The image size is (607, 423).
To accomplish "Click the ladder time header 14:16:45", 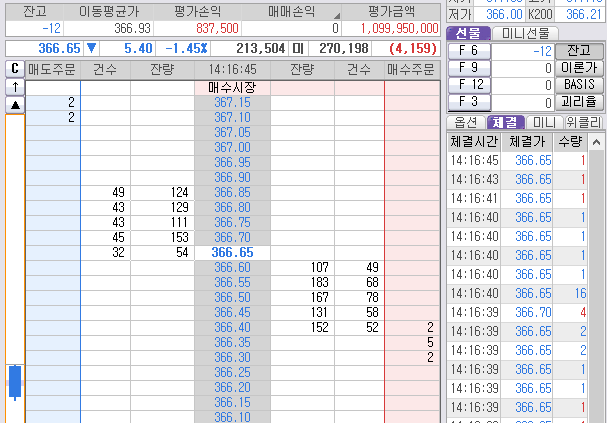I will pyautogui.click(x=232, y=70).
